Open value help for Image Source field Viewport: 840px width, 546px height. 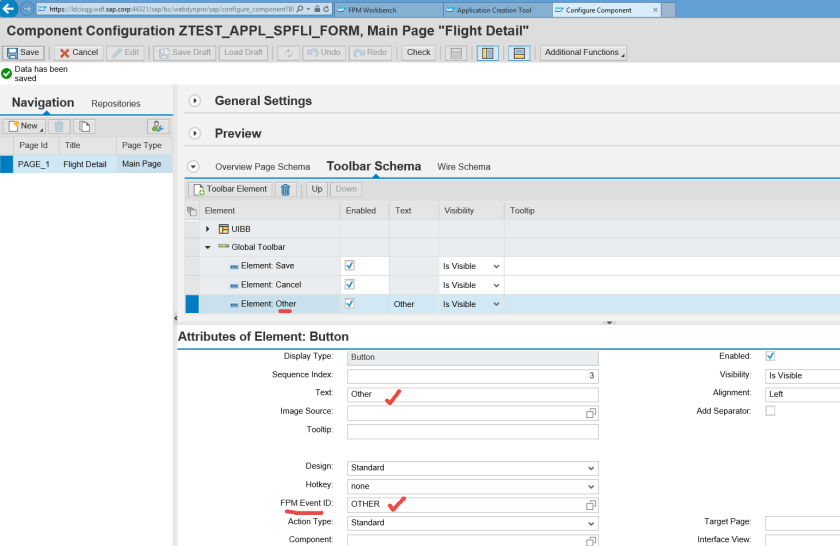(x=590, y=413)
